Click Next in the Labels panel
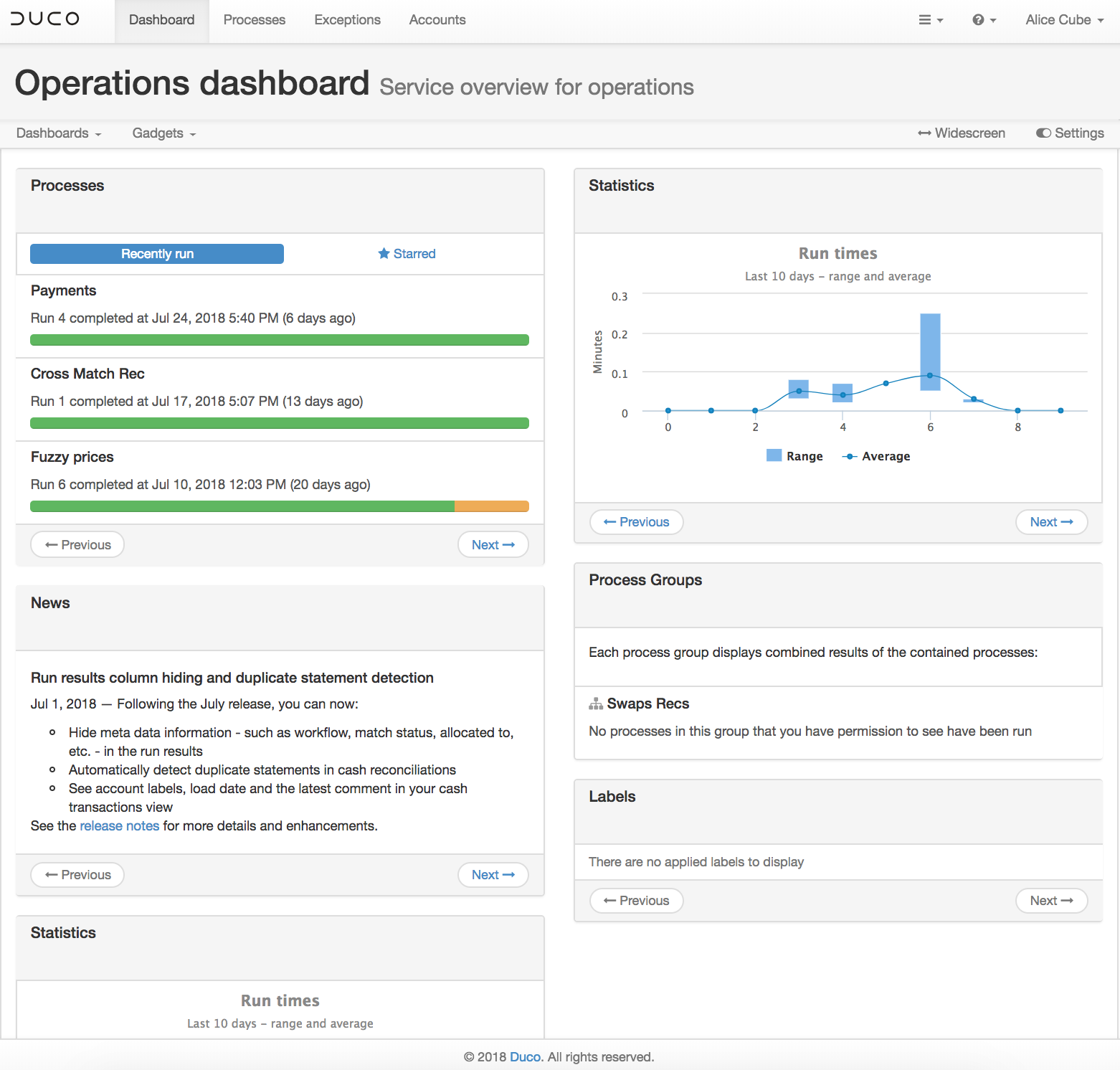This screenshot has width=1120, height=1070. 1051,900
